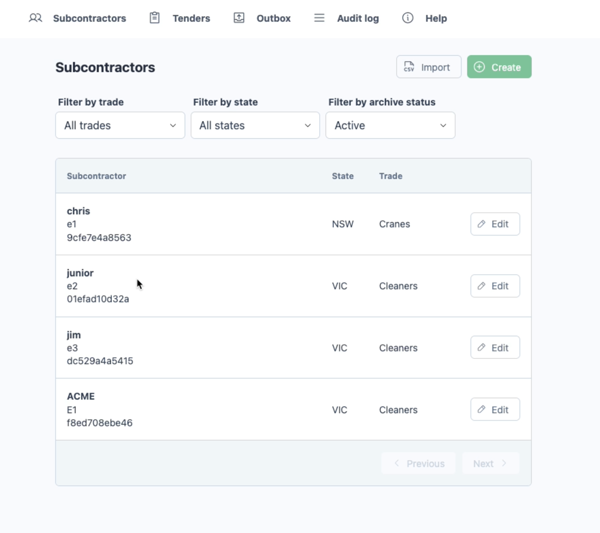Image resolution: width=600 pixels, height=533 pixels.
Task: Open the Audit log menu item
Action: click(x=358, y=18)
